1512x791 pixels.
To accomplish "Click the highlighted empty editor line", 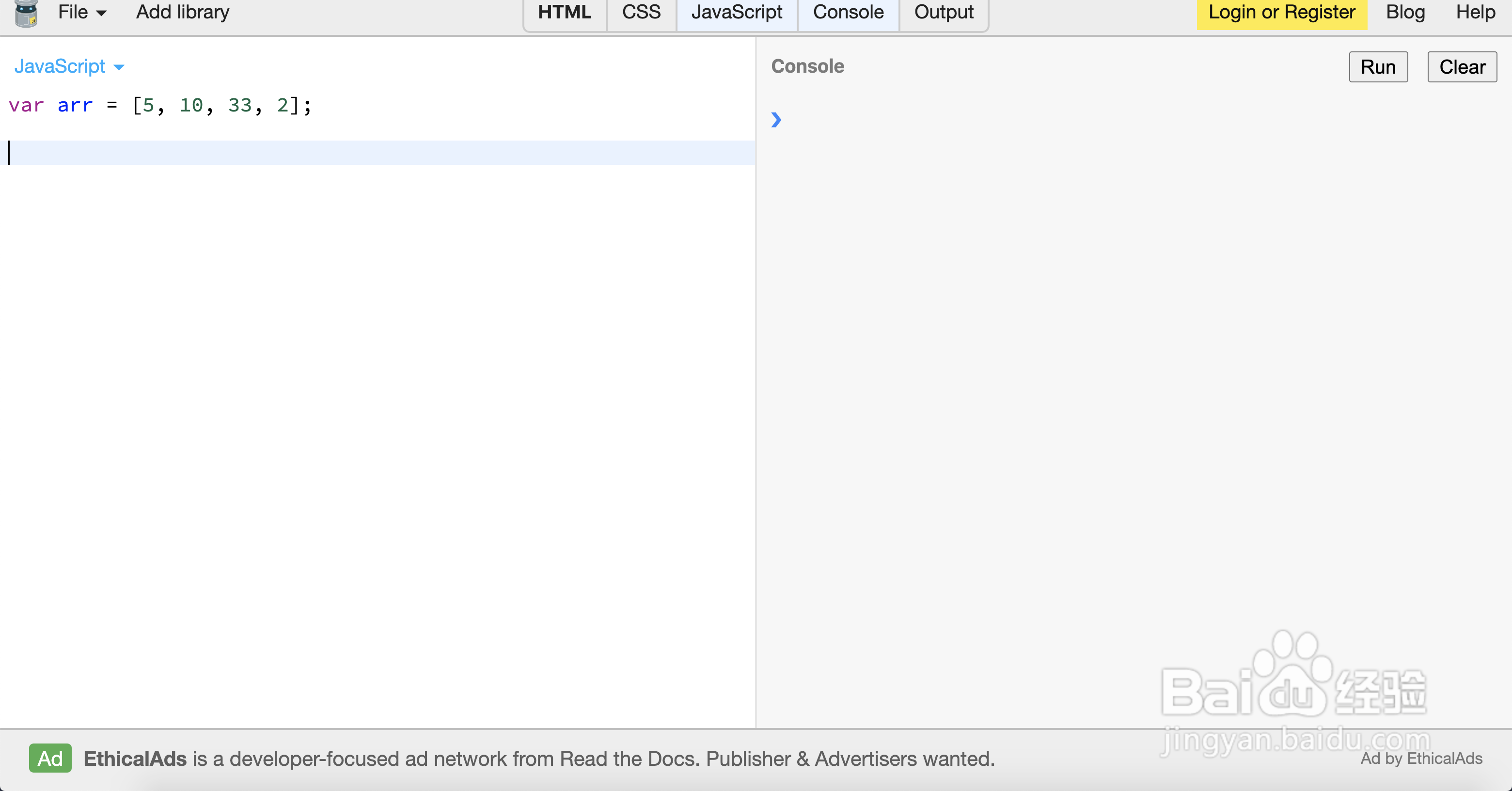I will click(376, 153).
